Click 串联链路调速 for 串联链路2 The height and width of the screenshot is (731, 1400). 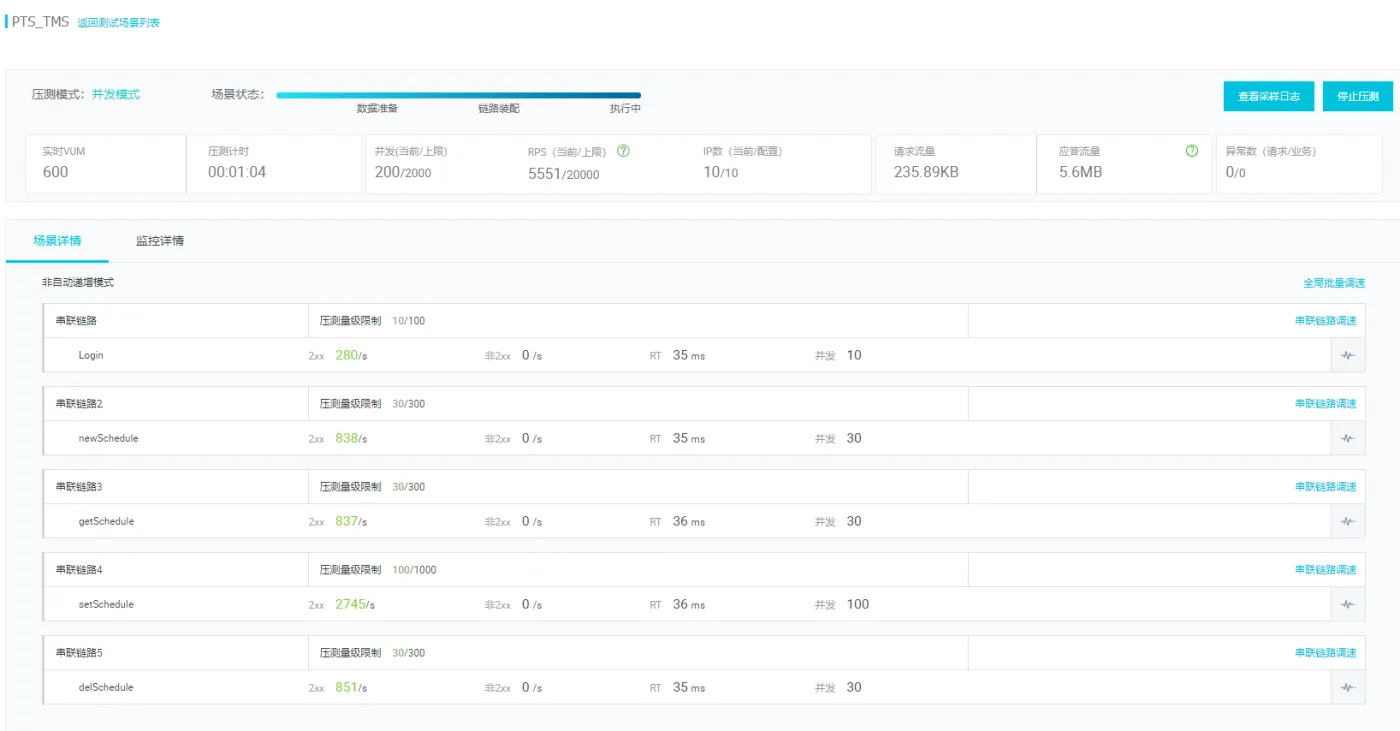point(1325,404)
